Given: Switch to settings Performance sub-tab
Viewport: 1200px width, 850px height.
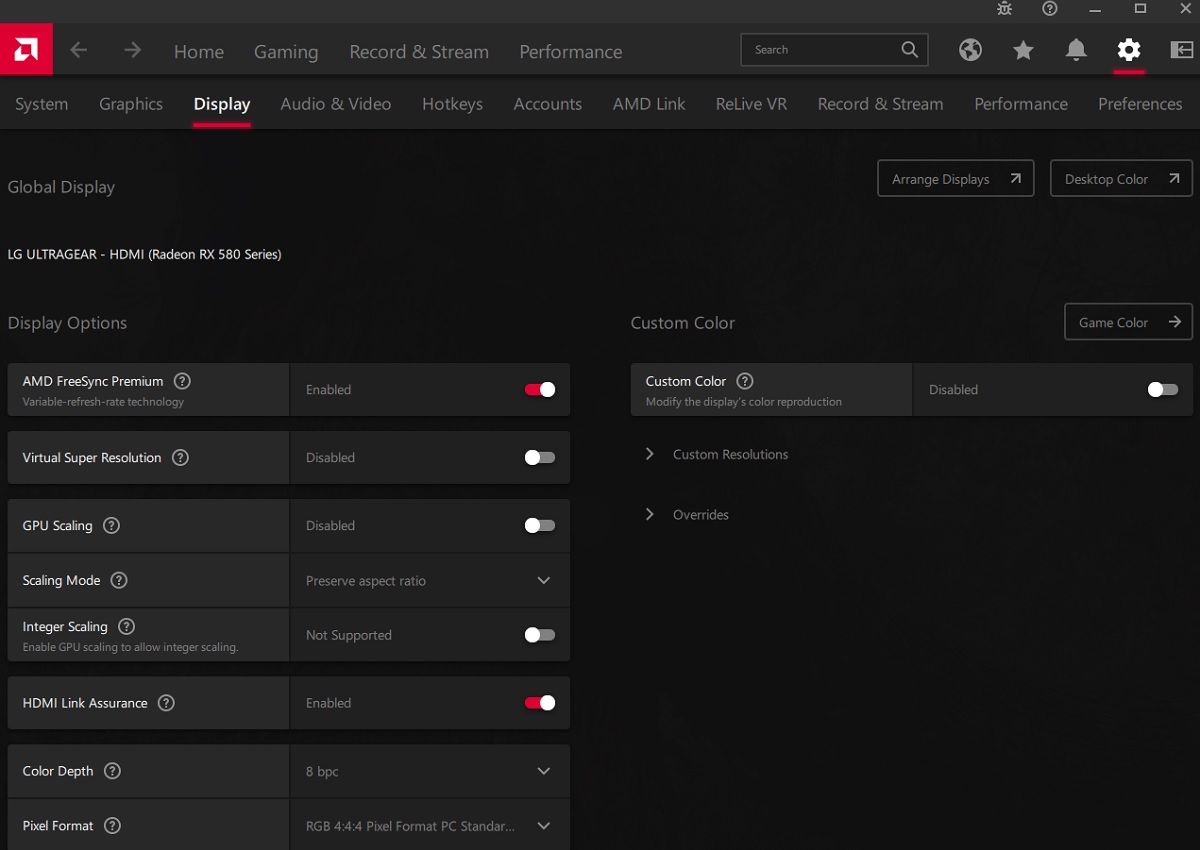Looking at the screenshot, I should [1021, 104].
